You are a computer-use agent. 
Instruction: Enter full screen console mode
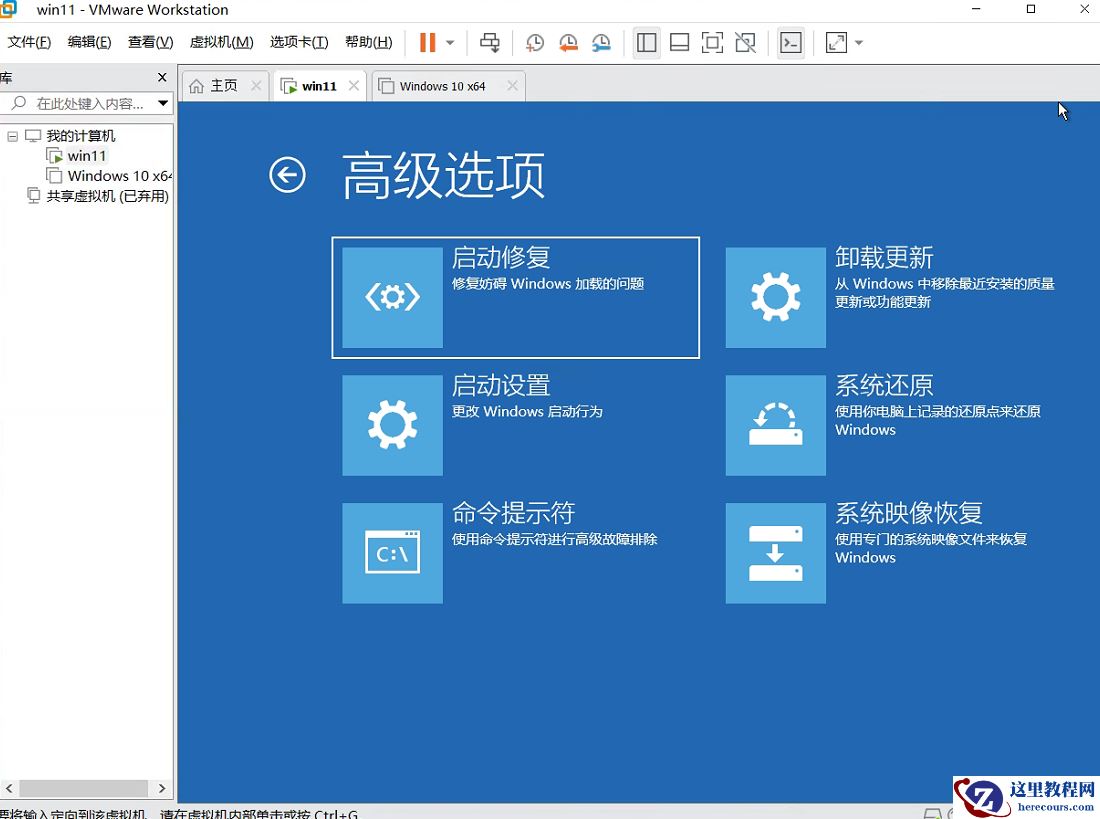click(710, 42)
